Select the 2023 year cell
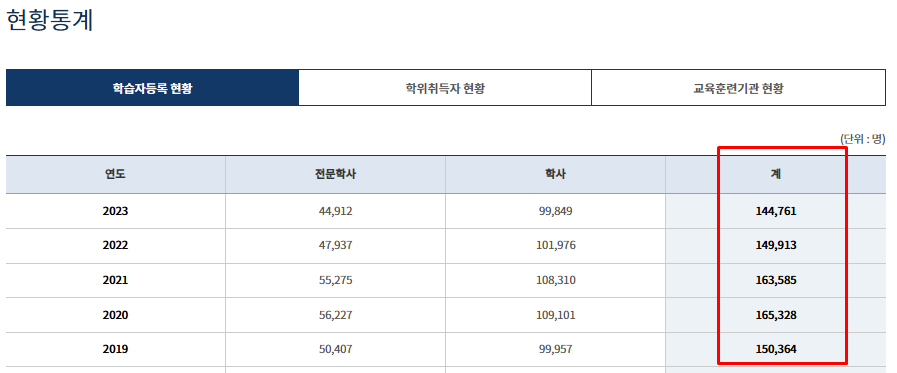Screen dimensions: 897x373 [x=116, y=211]
